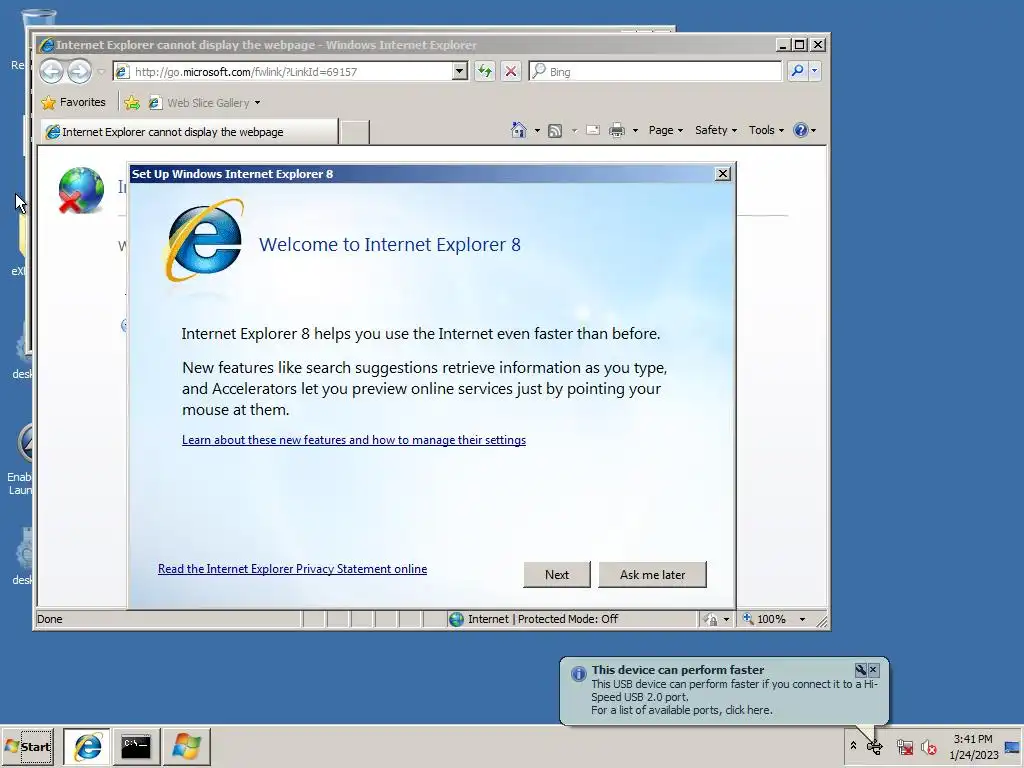
Task: Click the Start button
Action: point(28,746)
